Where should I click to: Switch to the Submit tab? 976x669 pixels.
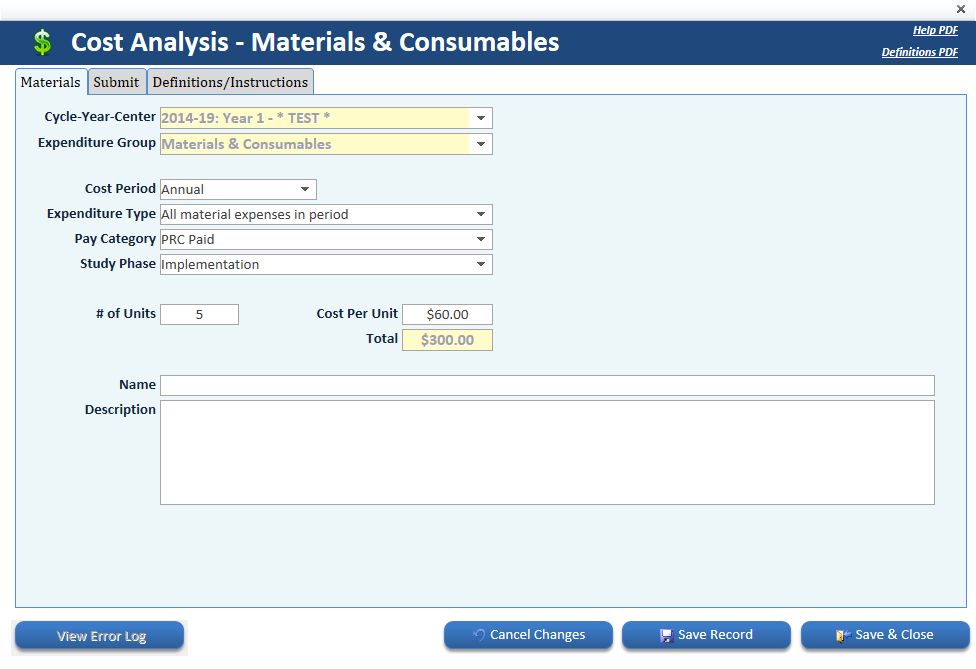coord(116,82)
